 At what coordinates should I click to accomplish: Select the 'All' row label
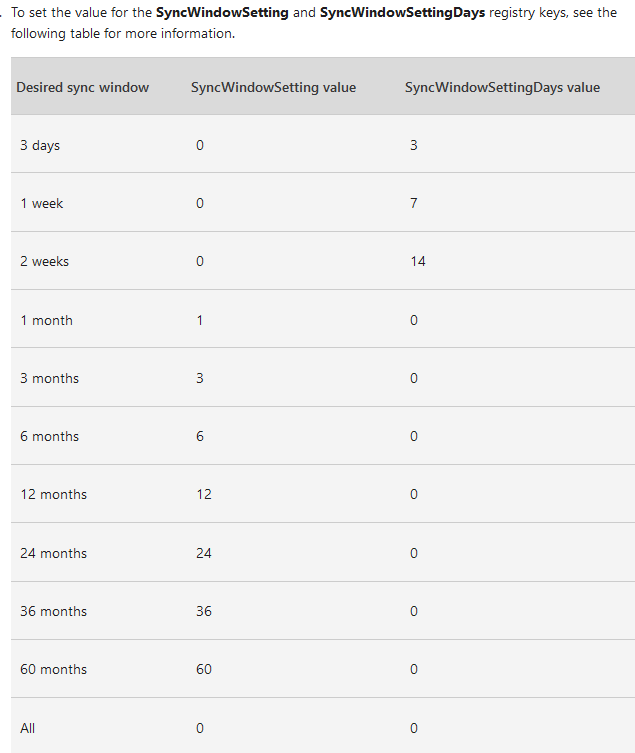(28, 728)
